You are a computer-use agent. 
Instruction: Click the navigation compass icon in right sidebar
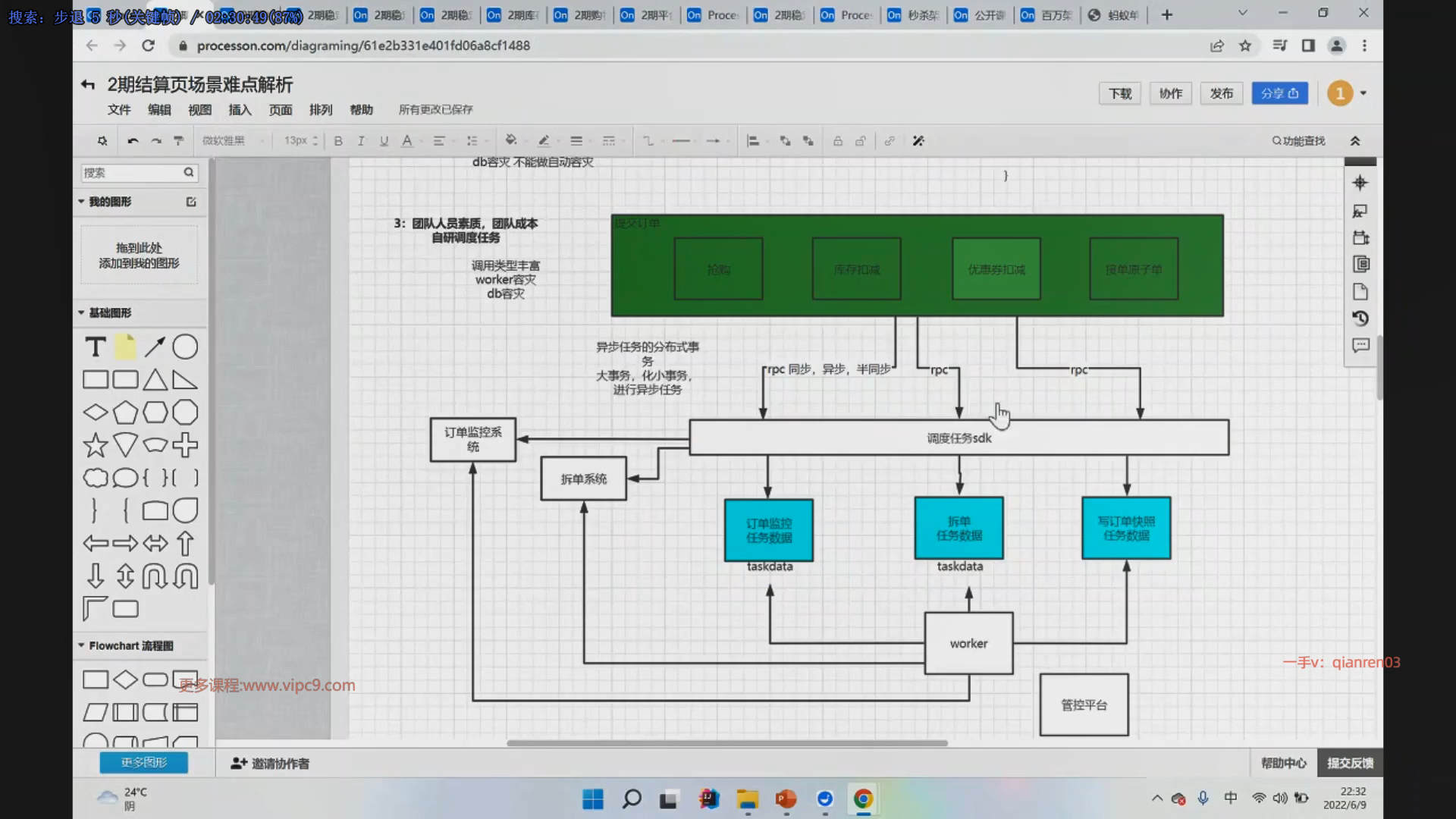click(1360, 183)
